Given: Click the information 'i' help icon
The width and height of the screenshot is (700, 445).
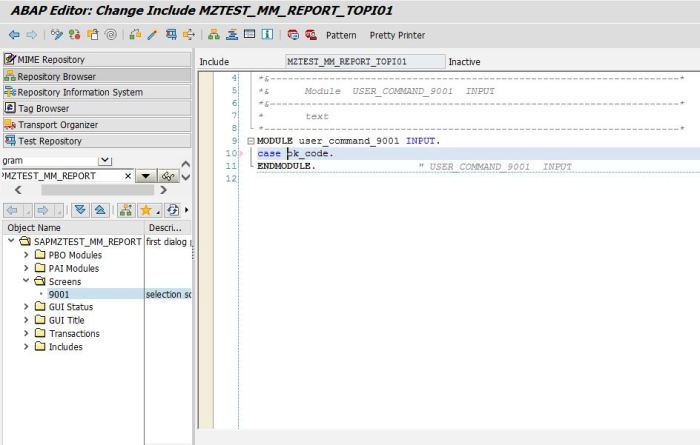Looking at the screenshot, I should point(268,35).
